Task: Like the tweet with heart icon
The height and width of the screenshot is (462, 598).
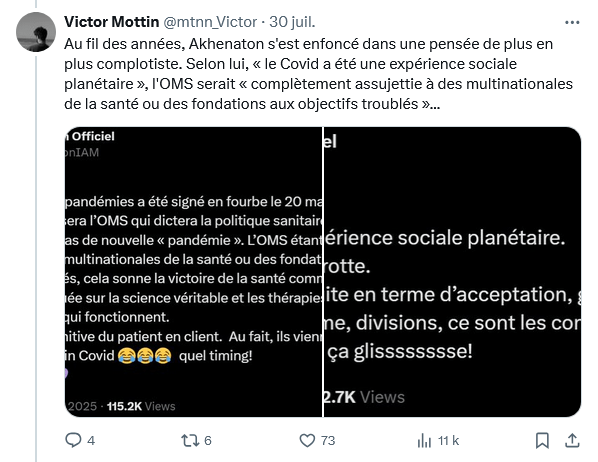Action: pyautogui.click(x=307, y=441)
